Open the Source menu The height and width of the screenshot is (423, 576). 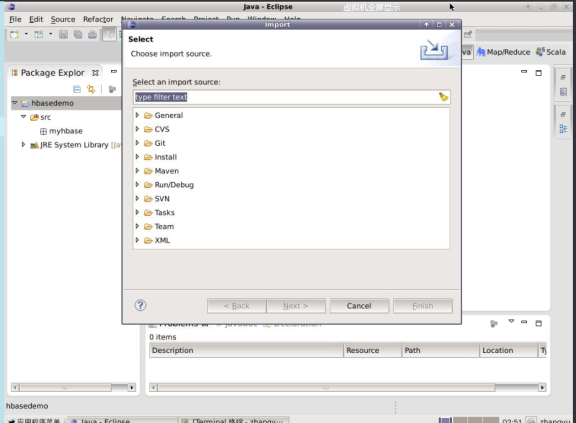(63, 19)
